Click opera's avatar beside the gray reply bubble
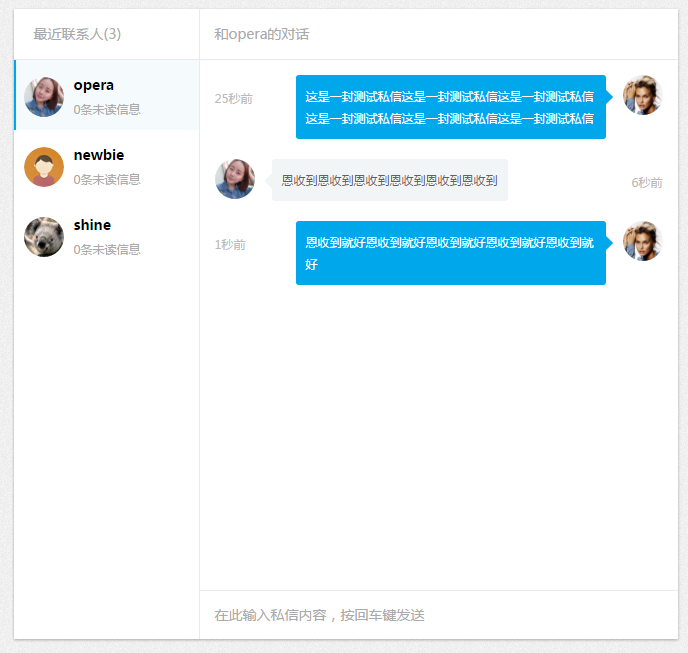Viewport: 688px width, 653px height. [235, 179]
